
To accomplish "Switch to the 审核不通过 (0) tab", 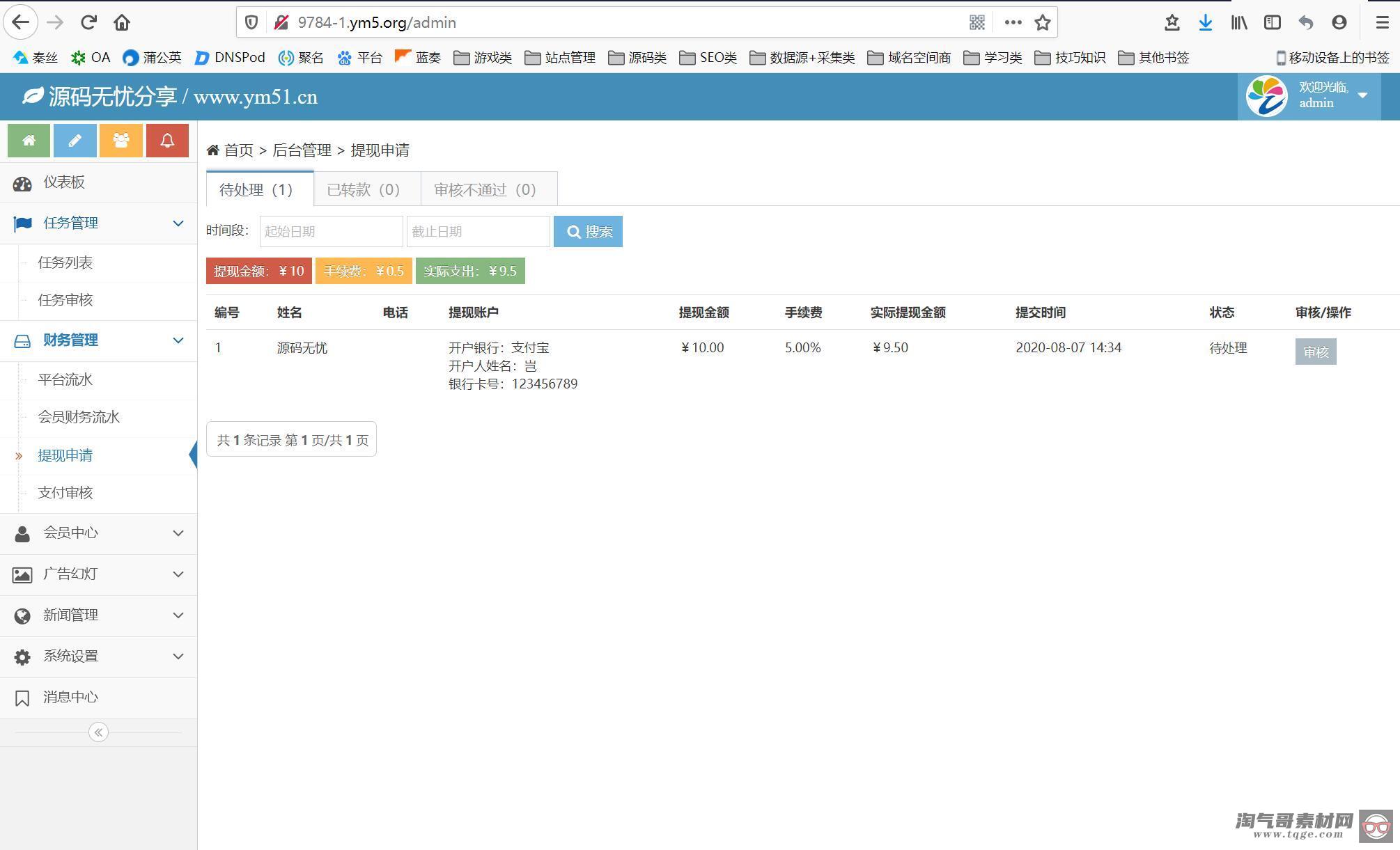I will [489, 189].
